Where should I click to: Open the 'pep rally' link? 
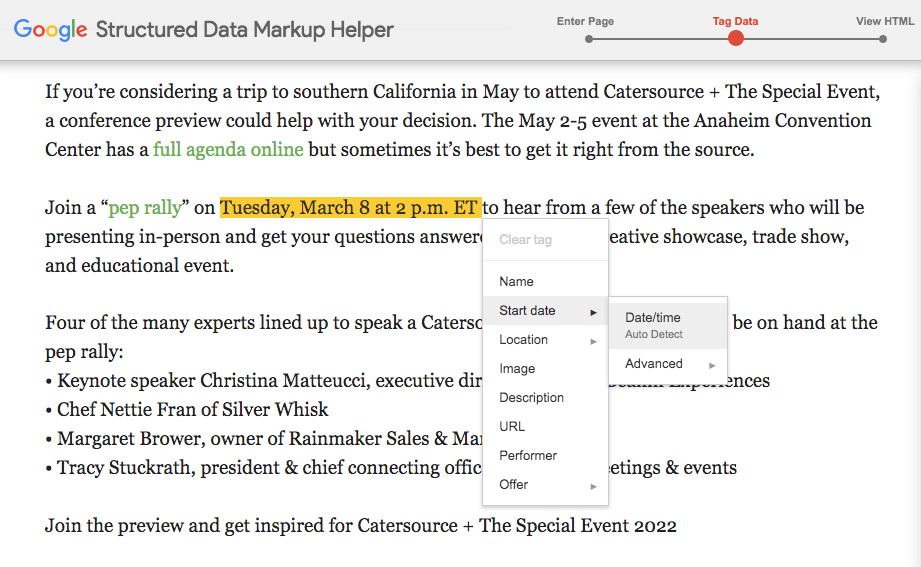(x=145, y=208)
